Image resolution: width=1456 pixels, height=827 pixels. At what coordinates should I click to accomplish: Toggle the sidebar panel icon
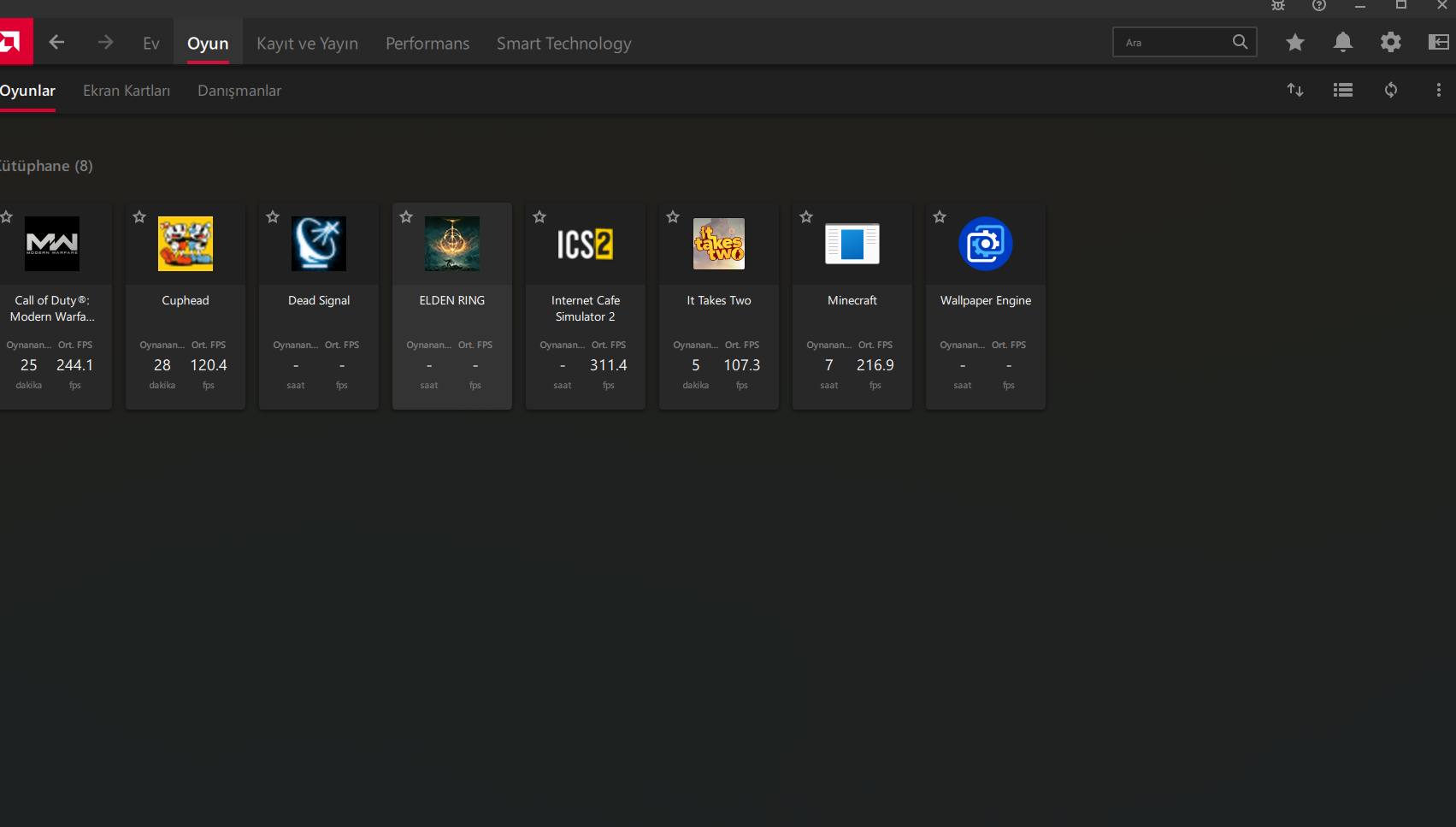pyautogui.click(x=1439, y=42)
